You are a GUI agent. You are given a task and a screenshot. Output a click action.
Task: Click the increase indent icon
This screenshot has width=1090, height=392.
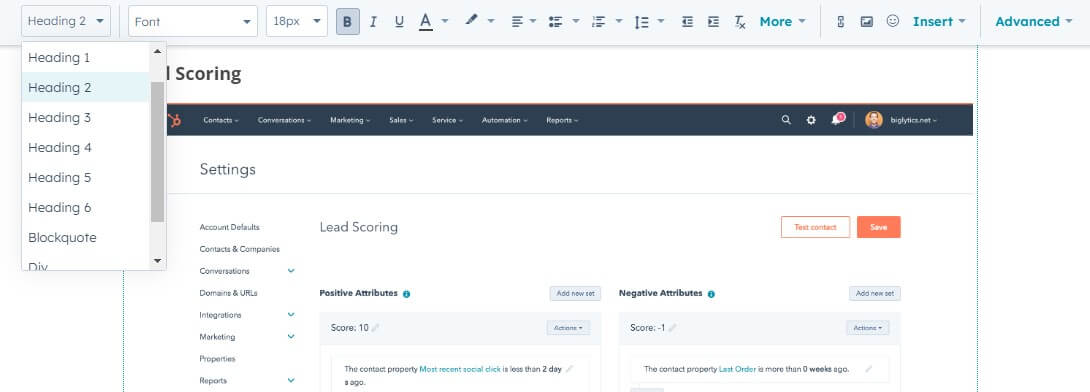point(713,22)
